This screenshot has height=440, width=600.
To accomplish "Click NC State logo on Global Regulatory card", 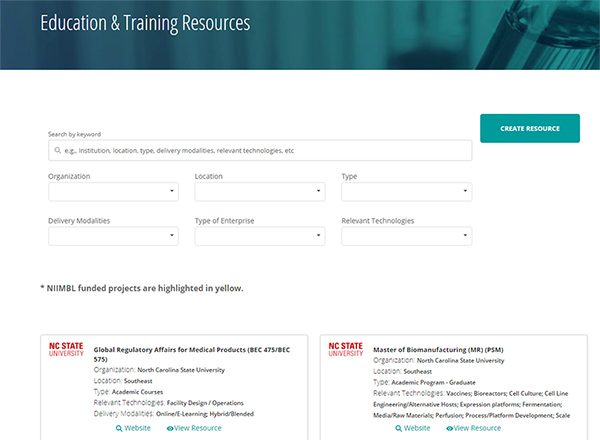I will pos(66,349).
